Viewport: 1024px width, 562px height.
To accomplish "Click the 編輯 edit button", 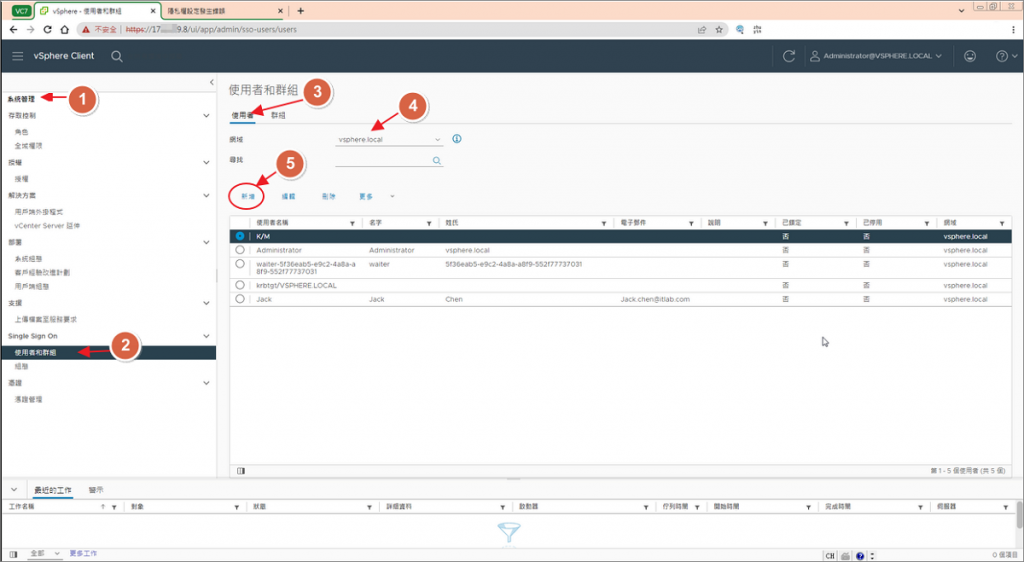I will click(x=289, y=196).
